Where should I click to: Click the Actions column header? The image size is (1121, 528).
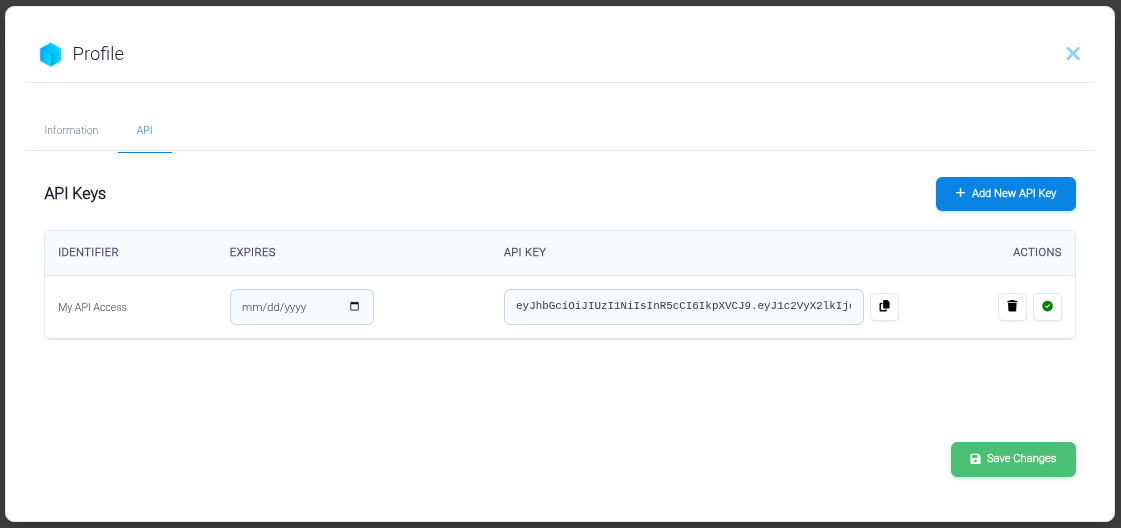[1037, 252]
